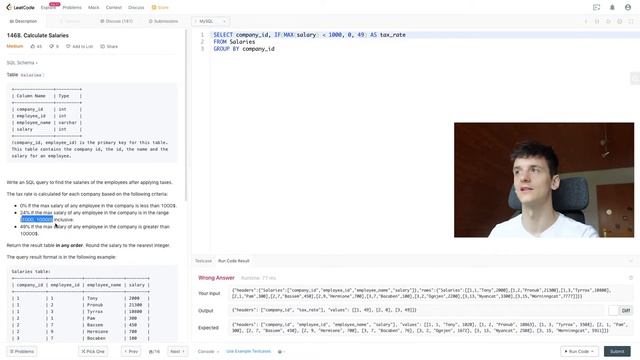The image size is (640, 360).
Task: Like the problem with thumbs-up icon
Action: pyautogui.click(x=36, y=47)
